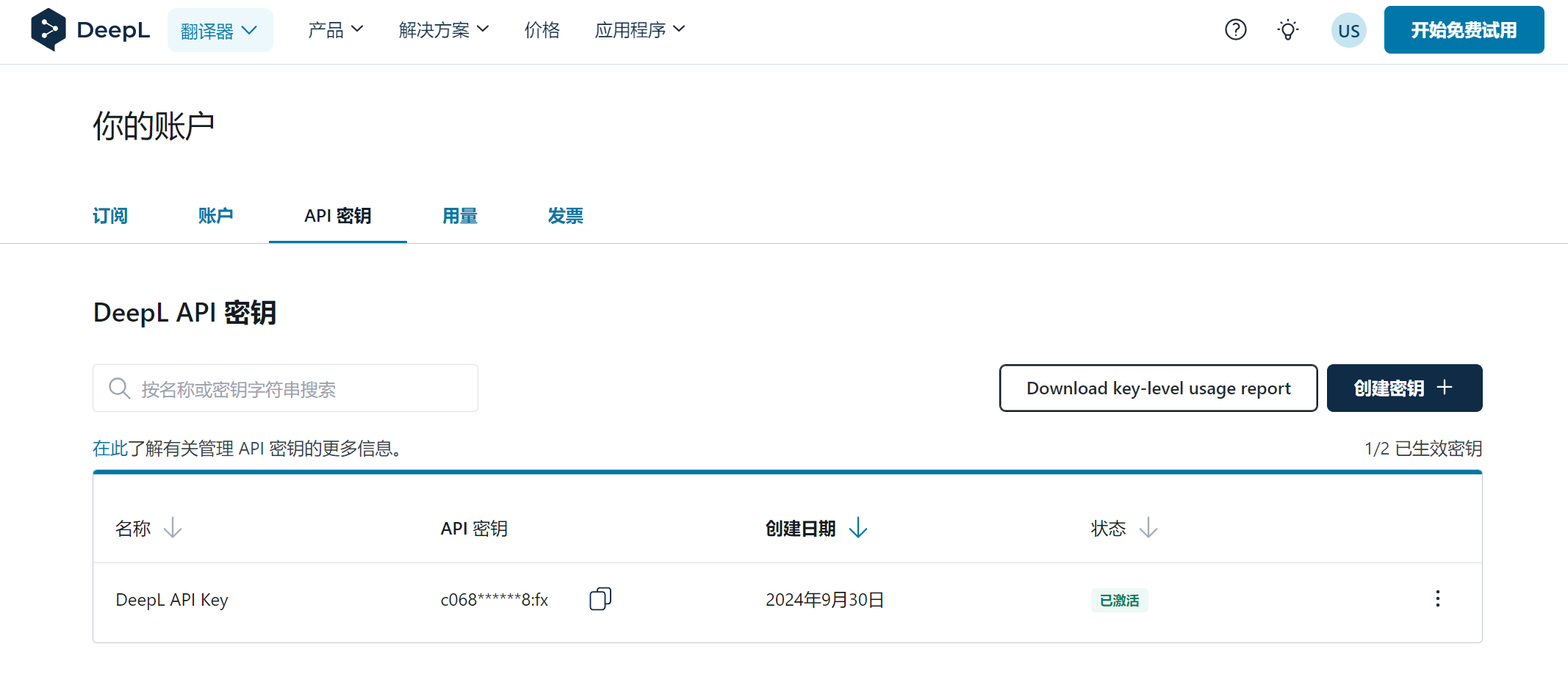Screen dimensions: 1568x688
Task: Switch to the 账户 tab
Action: point(216,216)
